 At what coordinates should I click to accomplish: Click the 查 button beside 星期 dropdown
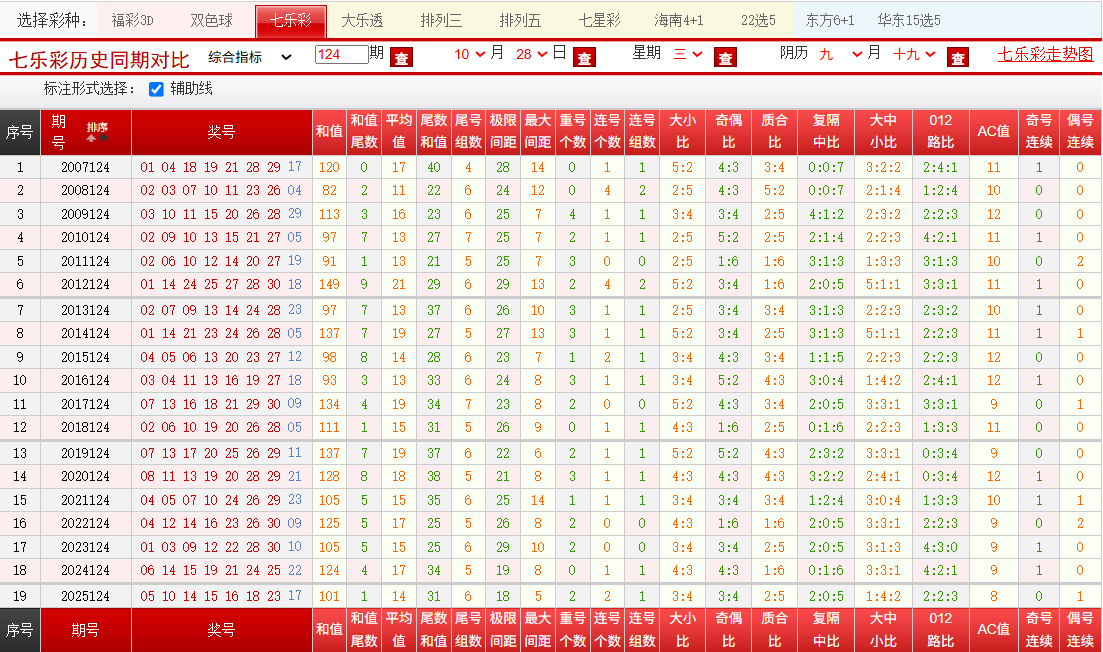coord(725,58)
